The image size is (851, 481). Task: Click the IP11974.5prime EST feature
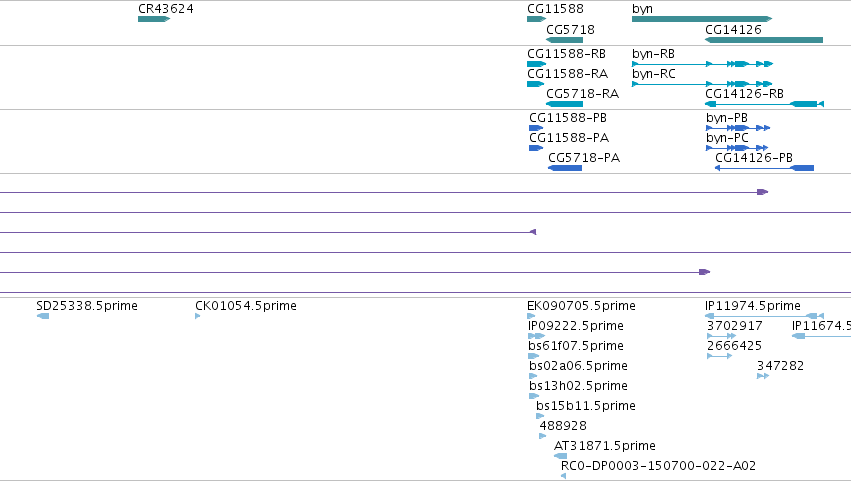pos(764,316)
